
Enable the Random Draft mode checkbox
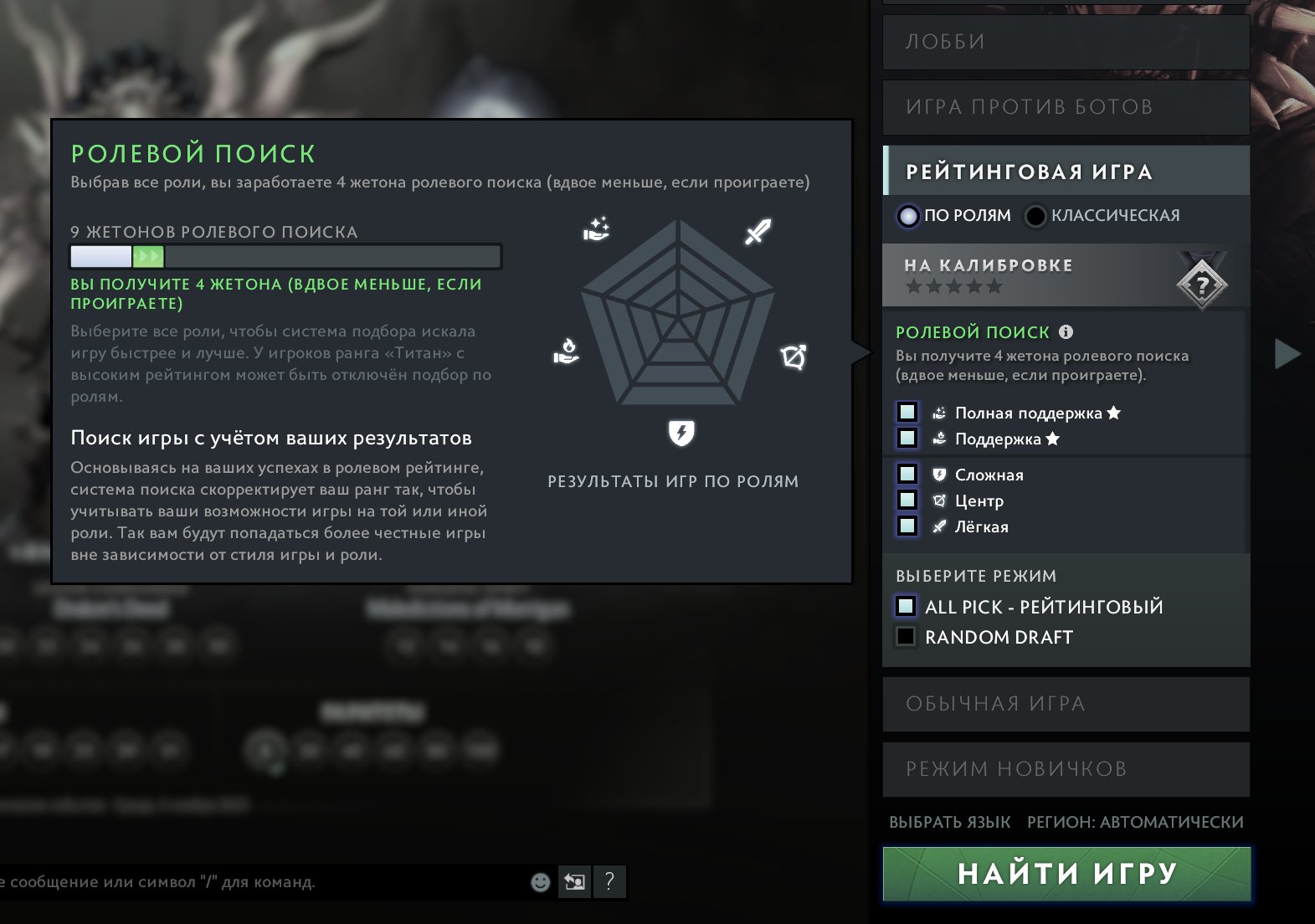click(x=906, y=636)
